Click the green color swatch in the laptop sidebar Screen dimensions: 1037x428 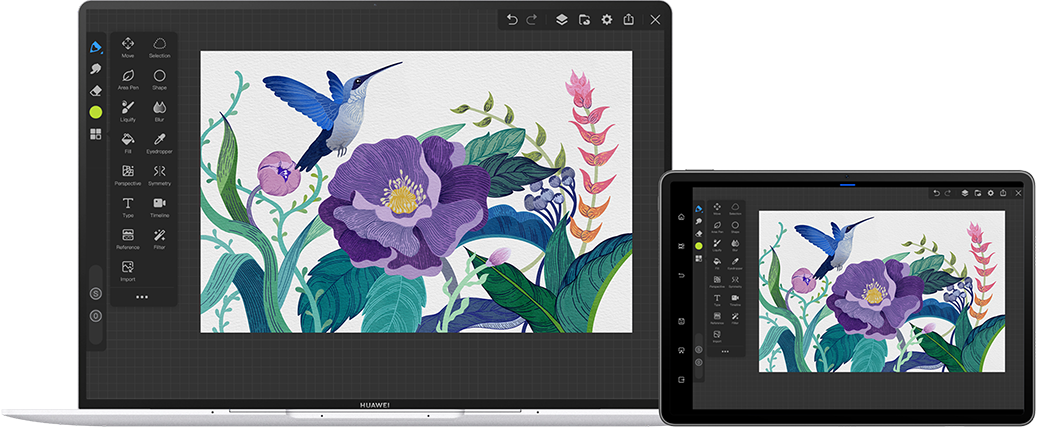pos(96,112)
